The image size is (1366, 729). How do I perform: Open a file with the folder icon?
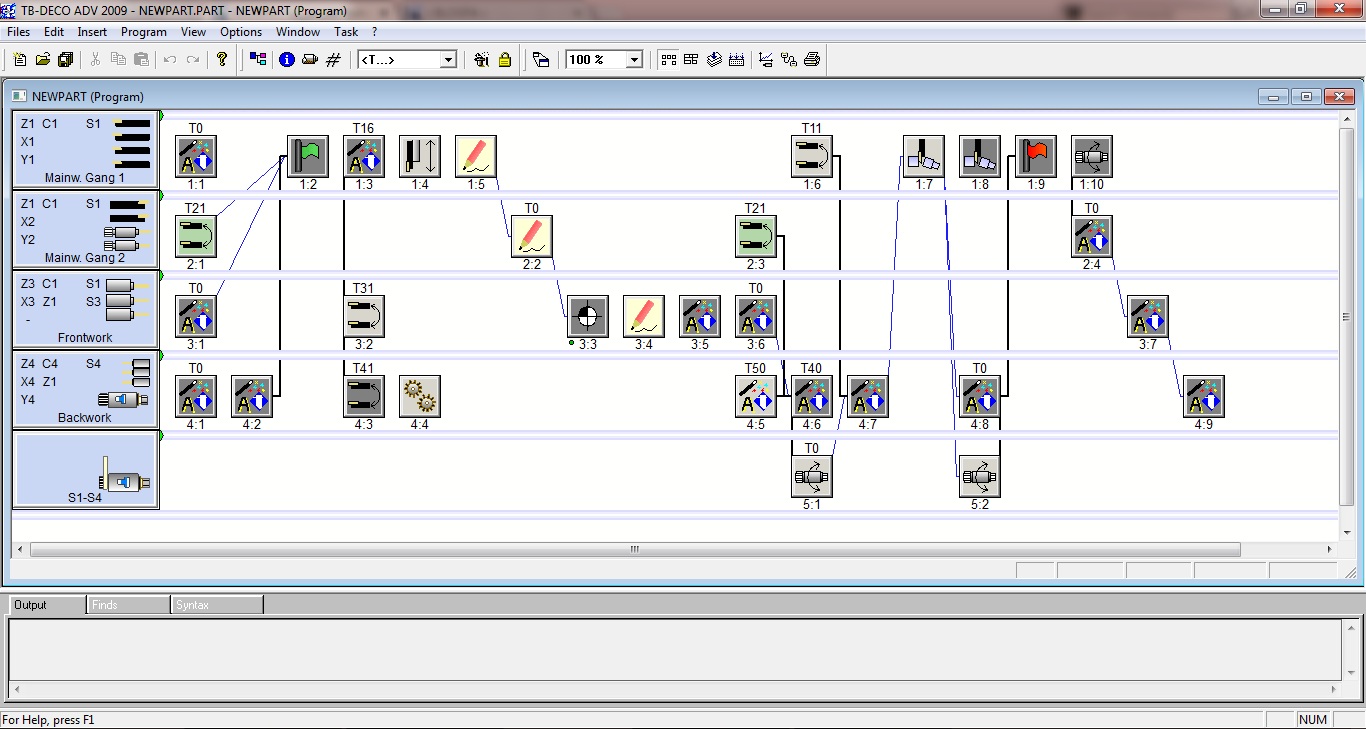tap(43, 60)
